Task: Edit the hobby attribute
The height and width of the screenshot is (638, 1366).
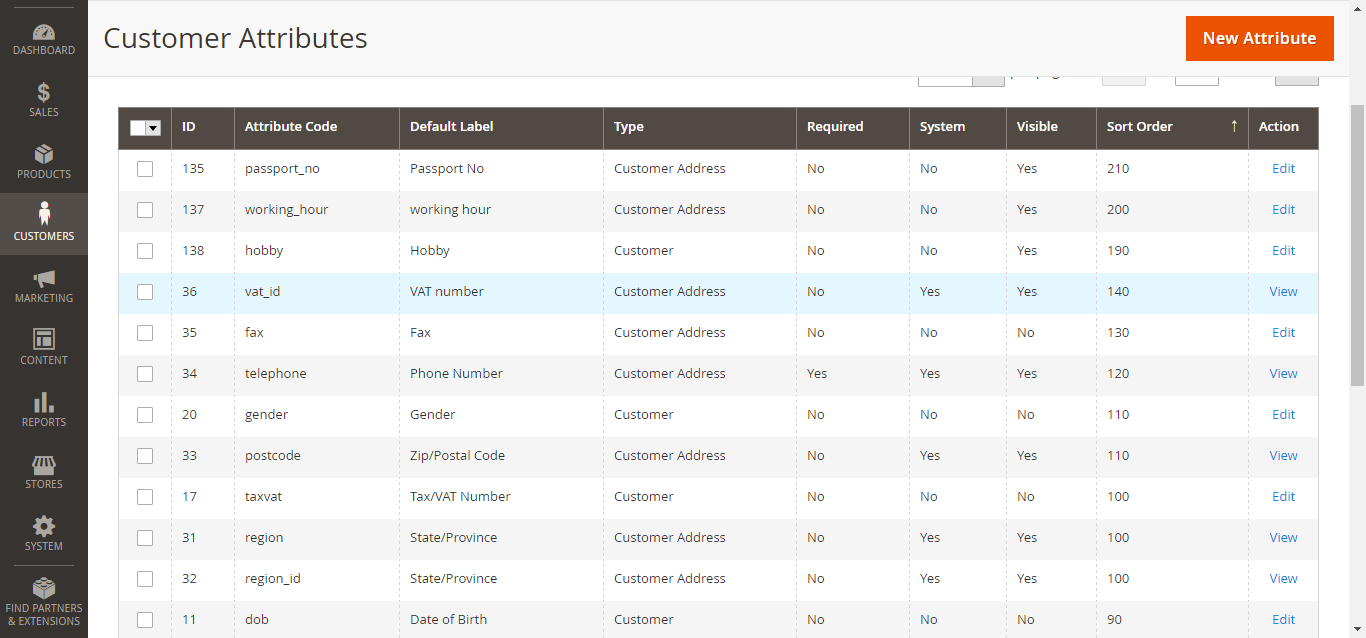Action: [x=1283, y=251]
